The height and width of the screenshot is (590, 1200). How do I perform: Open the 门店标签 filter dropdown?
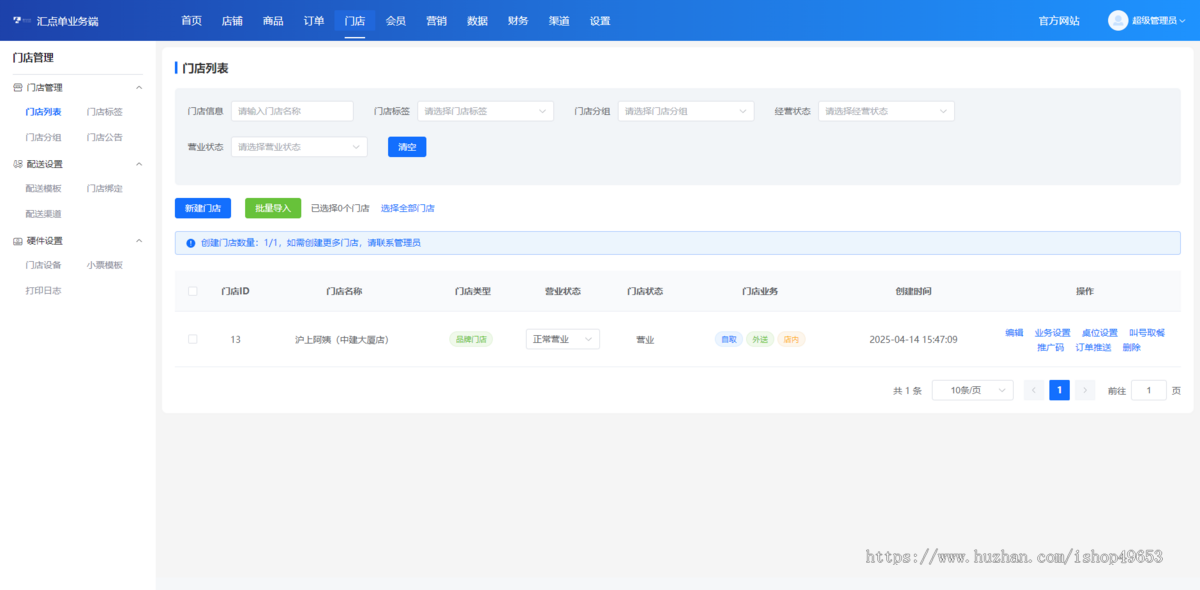pyautogui.click(x=485, y=111)
